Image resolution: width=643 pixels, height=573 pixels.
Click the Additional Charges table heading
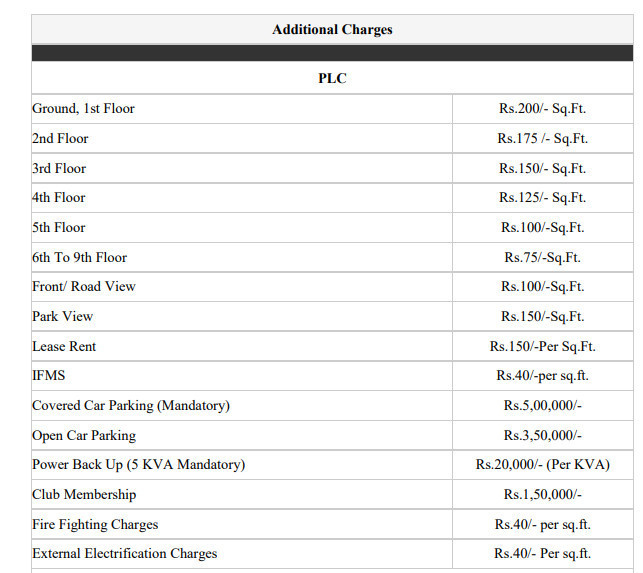point(332,30)
